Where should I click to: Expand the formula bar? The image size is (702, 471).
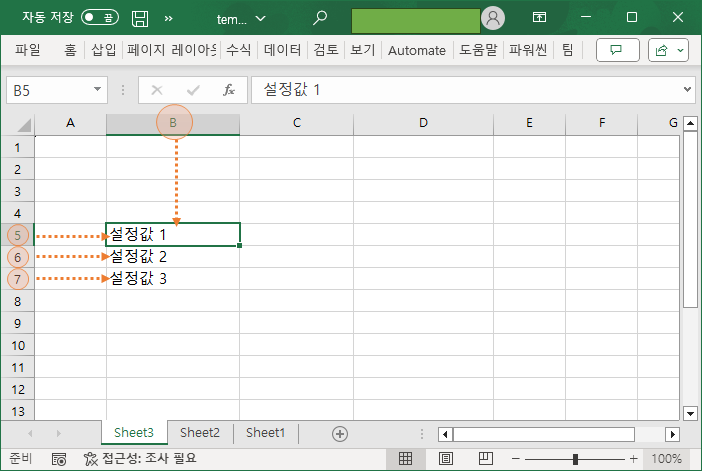687,90
